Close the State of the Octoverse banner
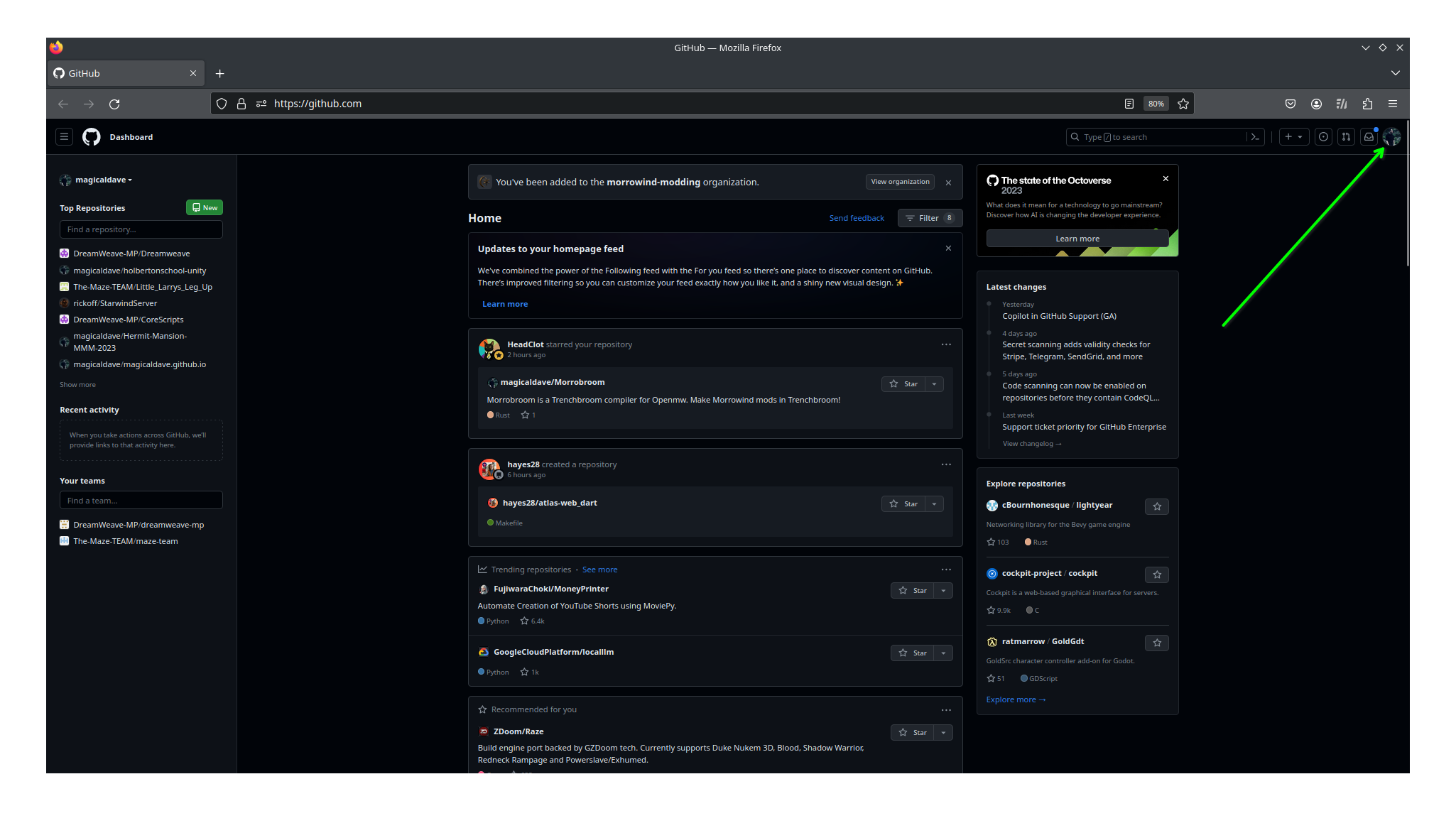Image resolution: width=1456 pixels, height=828 pixels. point(1166,178)
